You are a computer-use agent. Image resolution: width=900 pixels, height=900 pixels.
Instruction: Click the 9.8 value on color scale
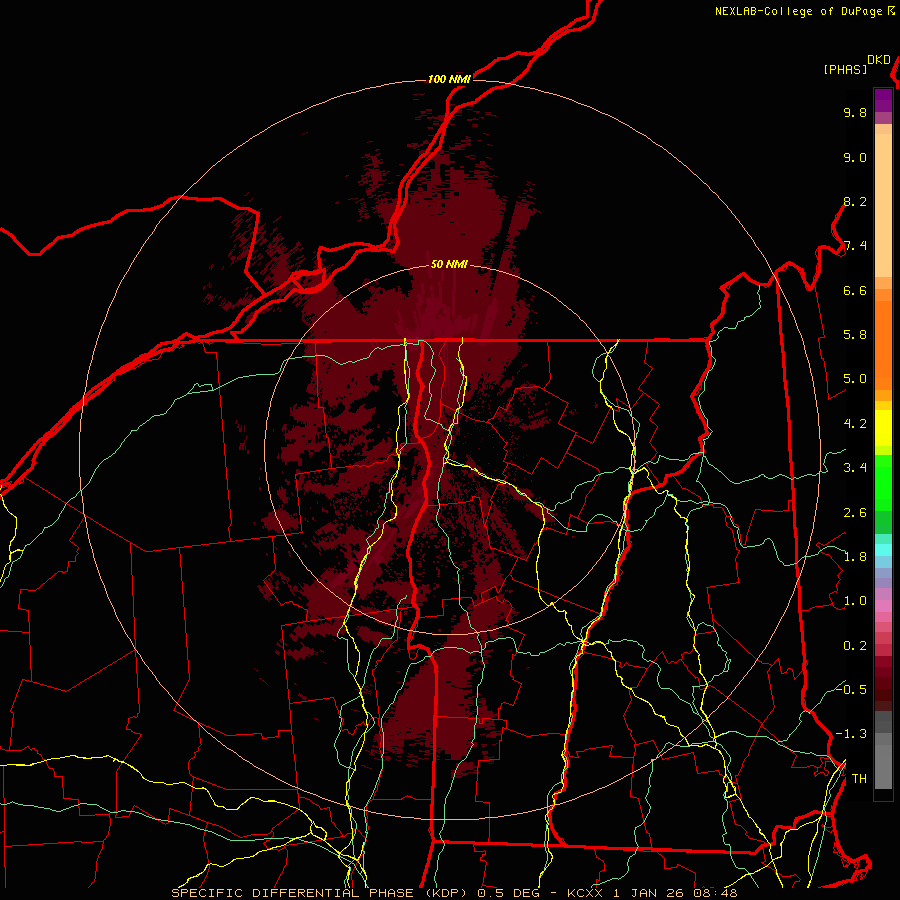855,112
